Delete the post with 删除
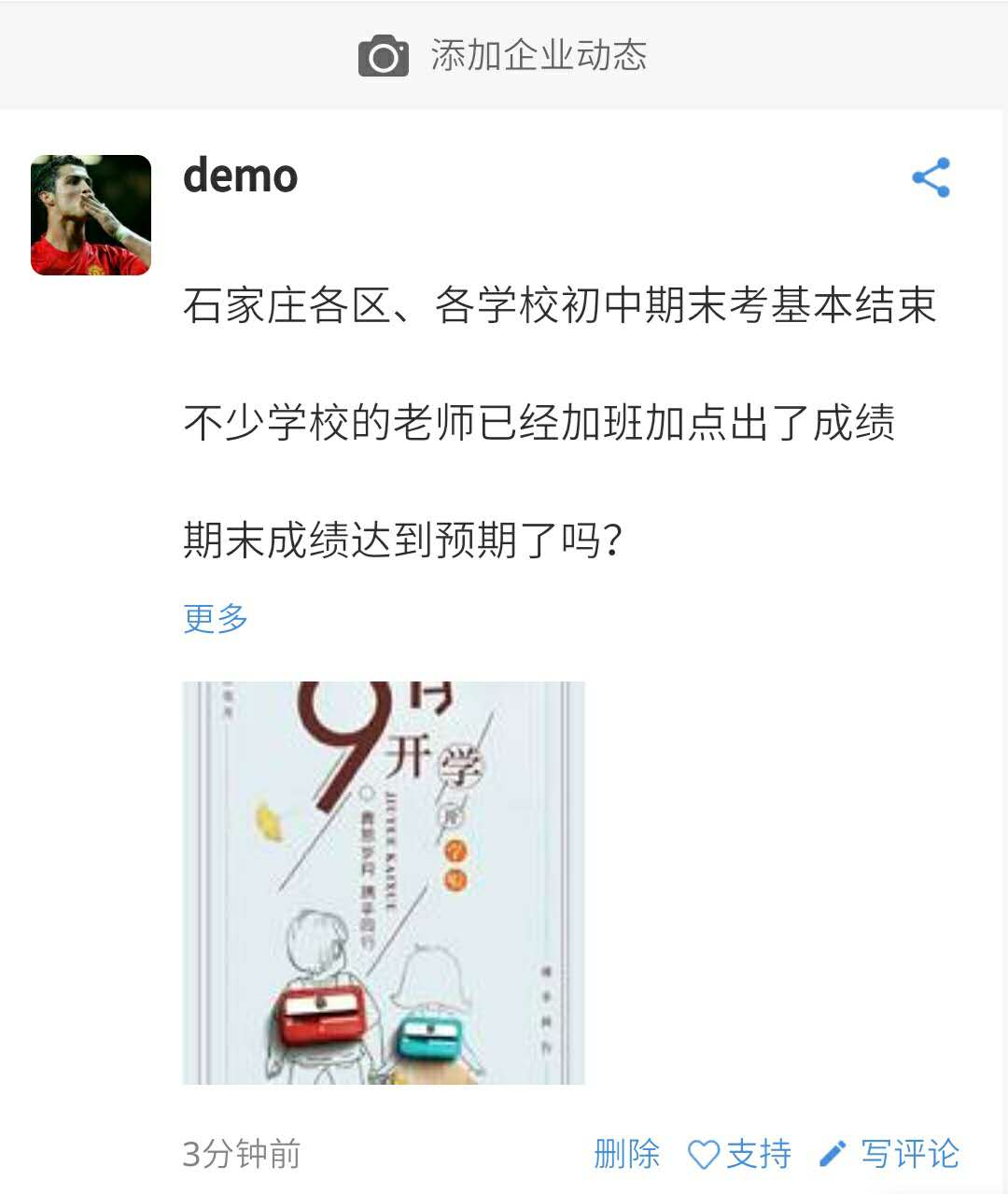Image resolution: width=1008 pixels, height=1194 pixels. pos(626,1155)
